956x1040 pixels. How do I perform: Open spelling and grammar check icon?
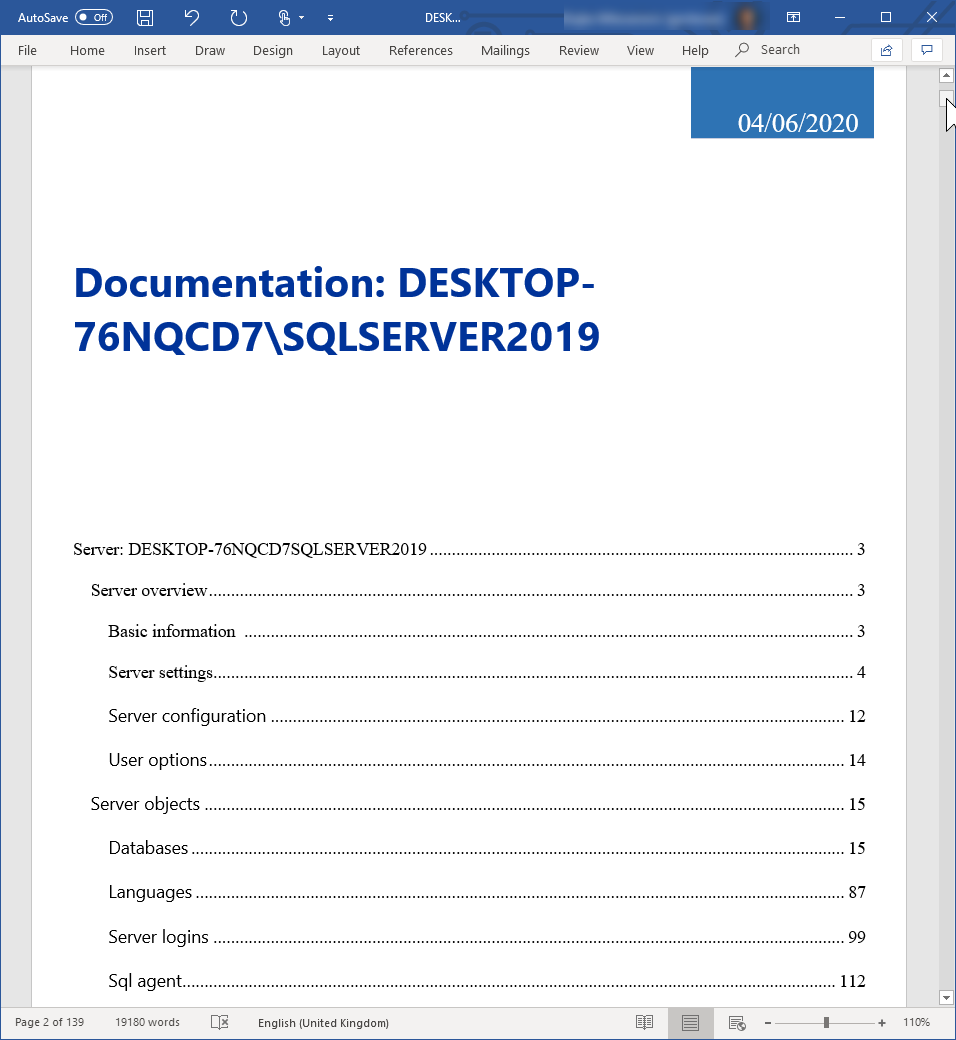coord(220,1022)
